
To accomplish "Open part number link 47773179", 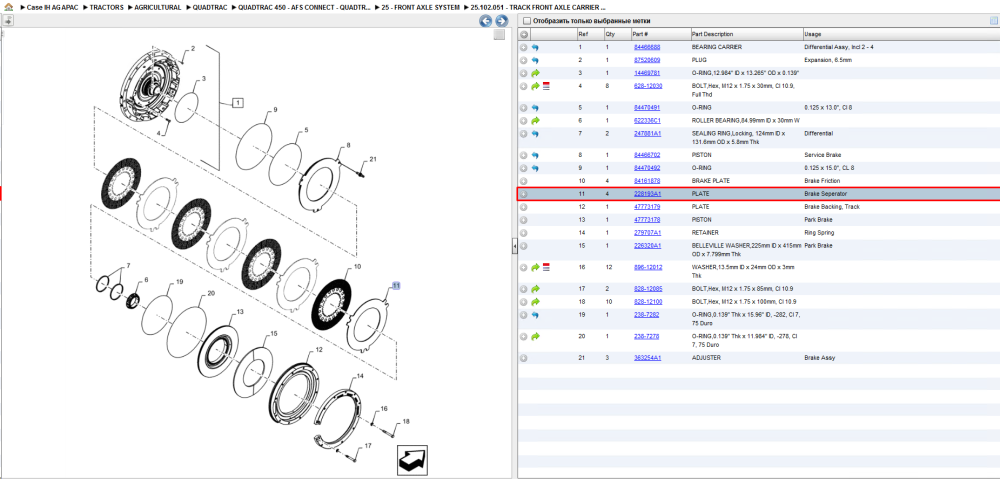I will click(647, 207).
